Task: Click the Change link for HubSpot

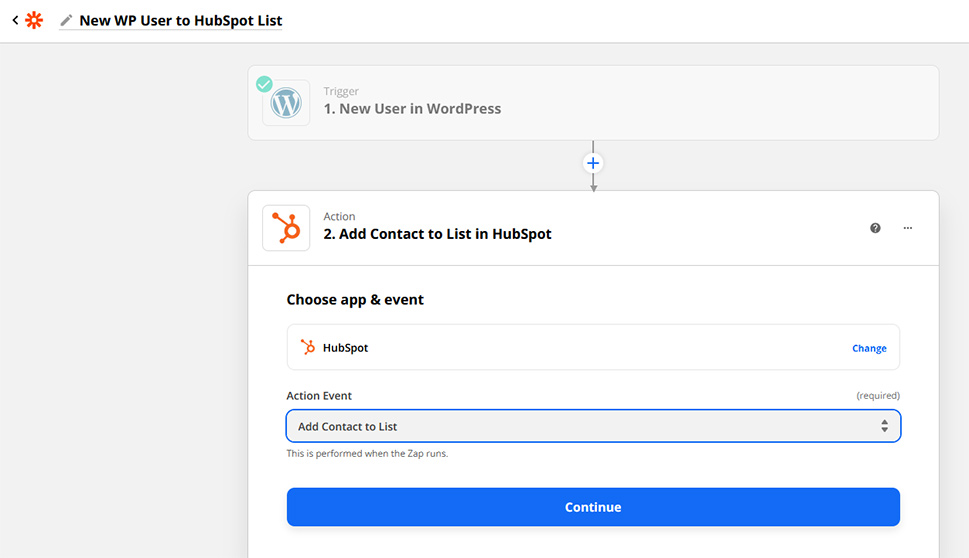Action: coord(869,348)
